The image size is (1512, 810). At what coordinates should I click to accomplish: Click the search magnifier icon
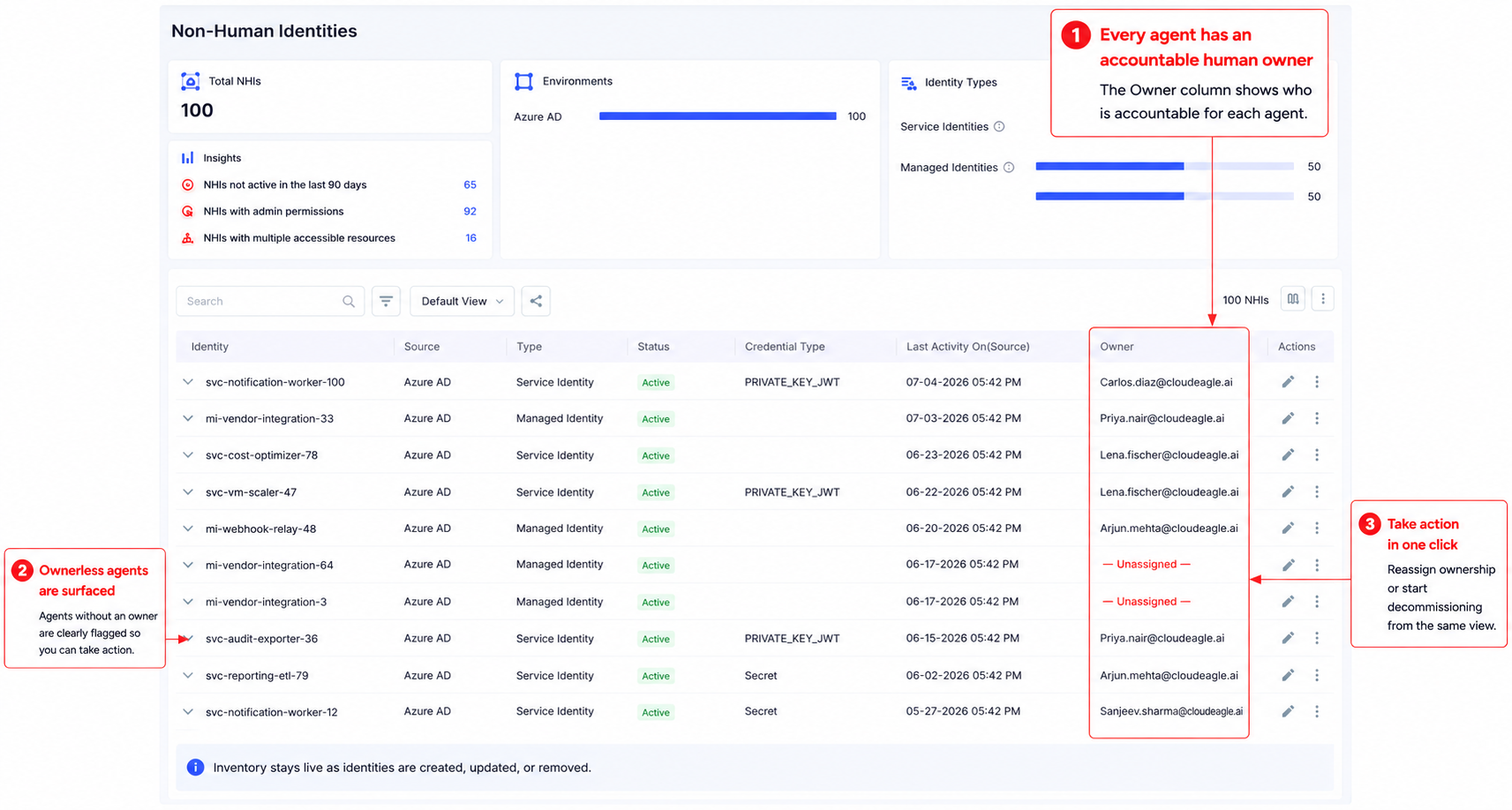click(x=349, y=302)
